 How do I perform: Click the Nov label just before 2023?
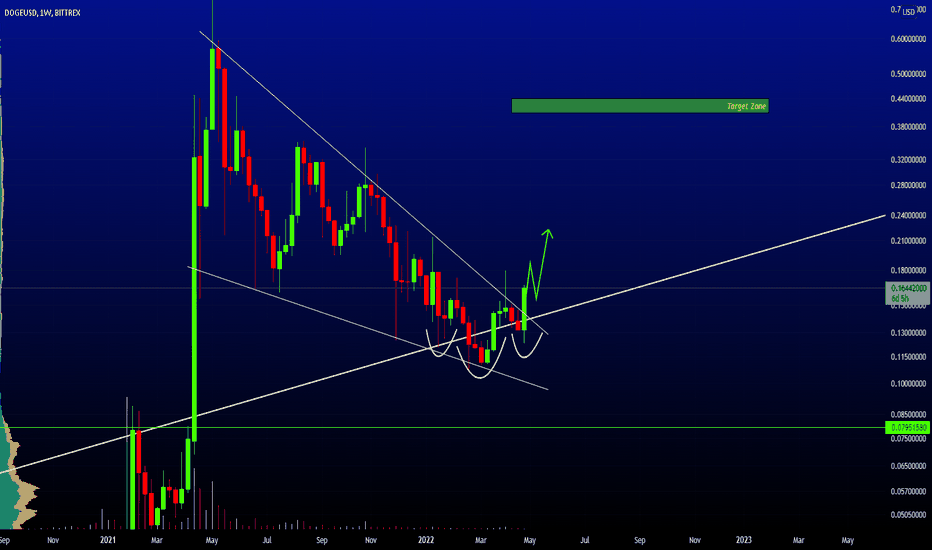(694, 540)
